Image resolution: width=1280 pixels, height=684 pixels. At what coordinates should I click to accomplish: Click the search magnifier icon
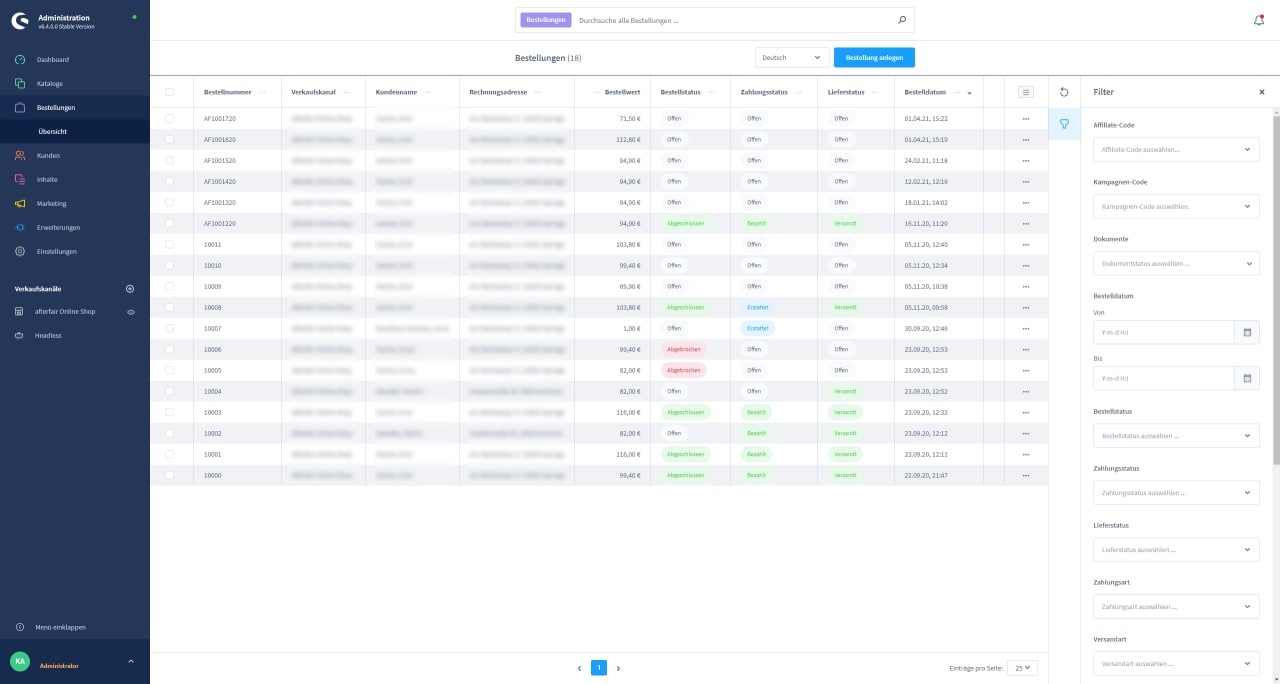[901, 20]
